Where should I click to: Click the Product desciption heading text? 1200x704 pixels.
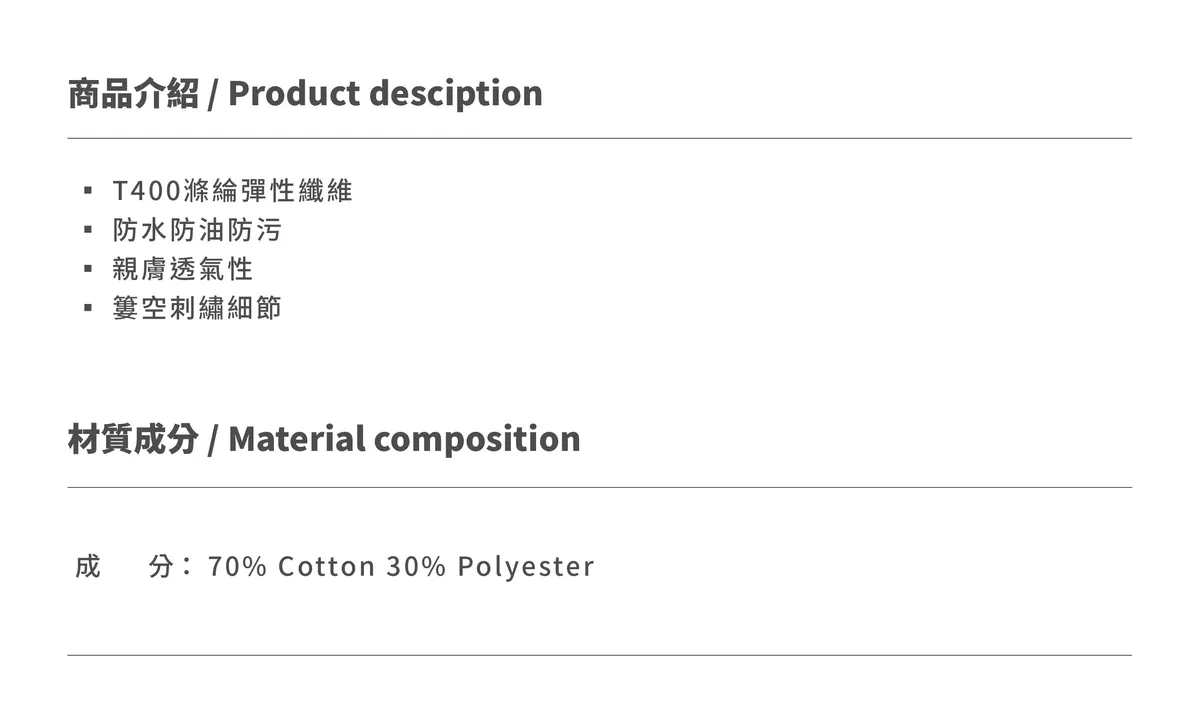click(385, 93)
